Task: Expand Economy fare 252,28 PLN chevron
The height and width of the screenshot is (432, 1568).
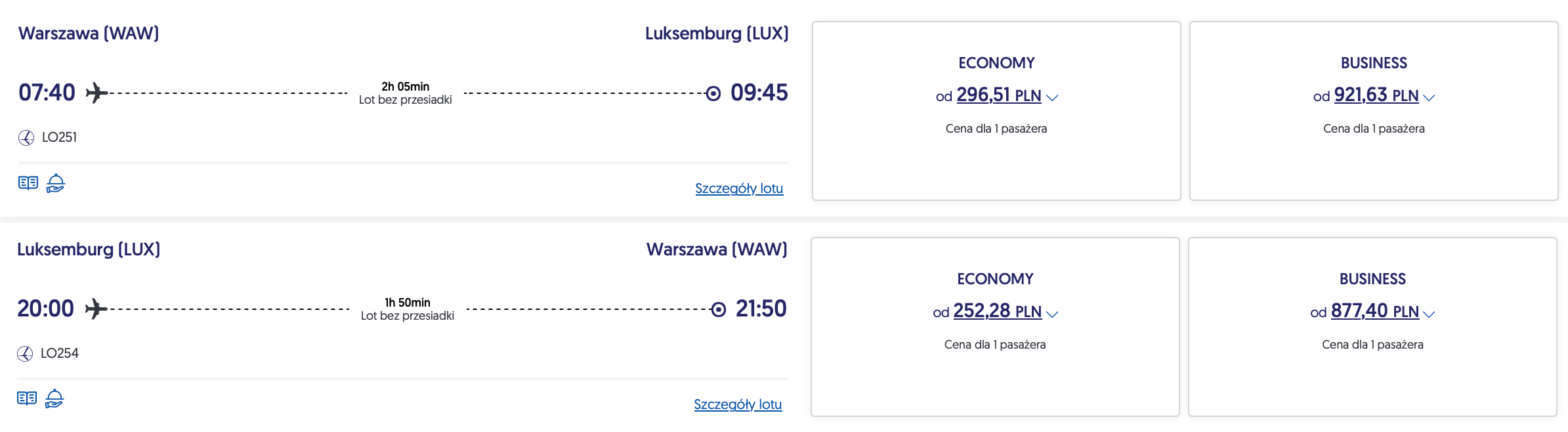Action: 1052,314
